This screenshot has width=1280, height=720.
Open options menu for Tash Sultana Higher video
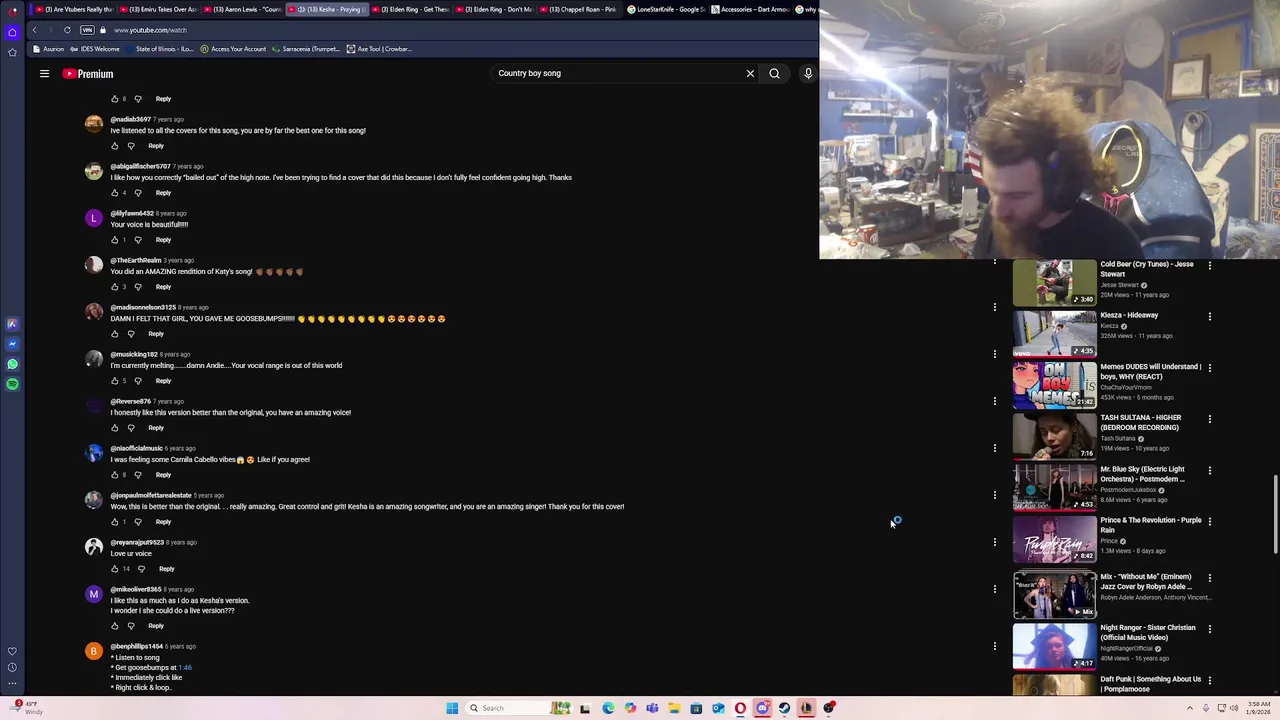[x=1210, y=419]
